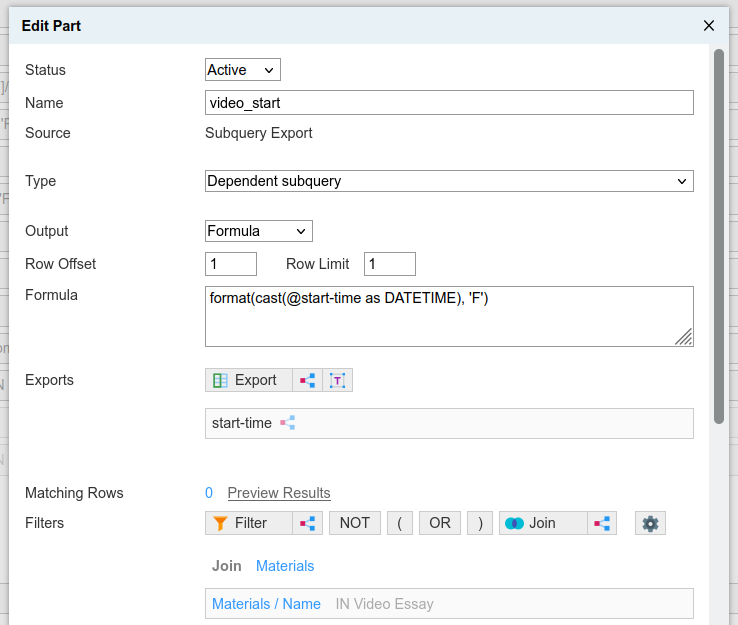Click the Export button with table icon
Image resolution: width=738 pixels, height=625 pixels.
(248, 380)
